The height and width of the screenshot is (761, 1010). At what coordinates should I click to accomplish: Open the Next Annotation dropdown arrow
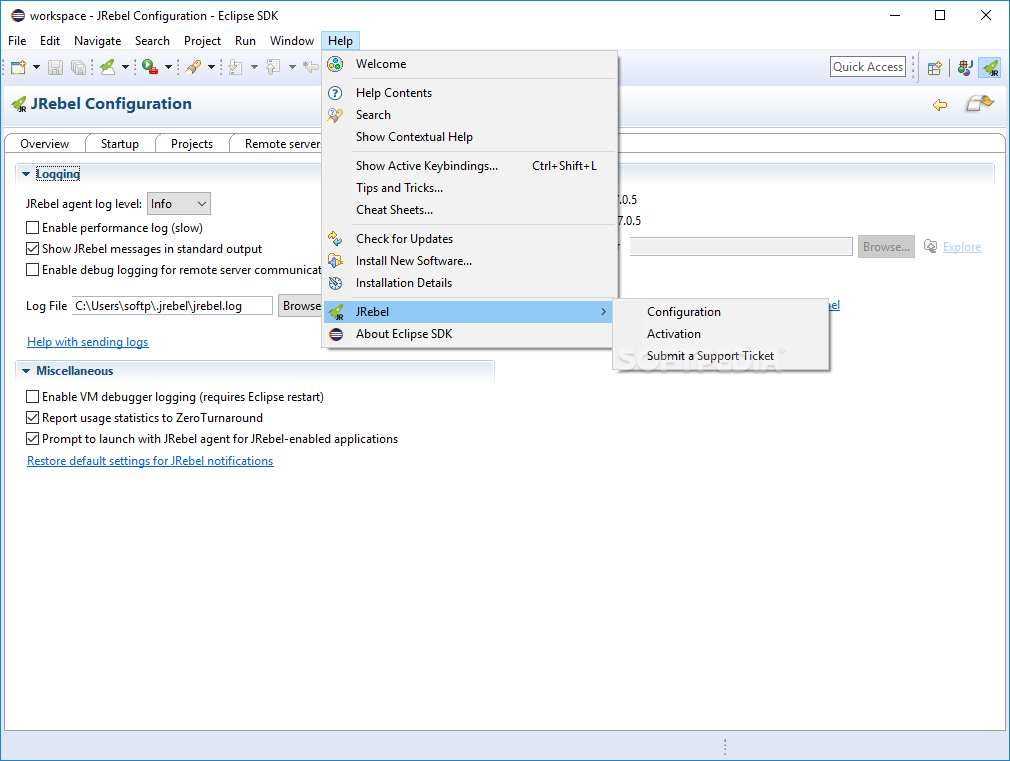pyautogui.click(x=254, y=67)
